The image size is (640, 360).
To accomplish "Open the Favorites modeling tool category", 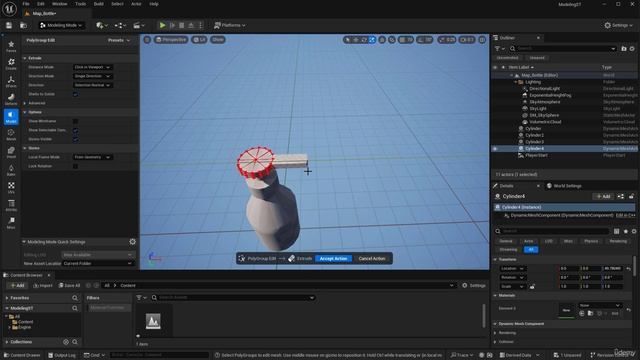I will click(x=11, y=46).
